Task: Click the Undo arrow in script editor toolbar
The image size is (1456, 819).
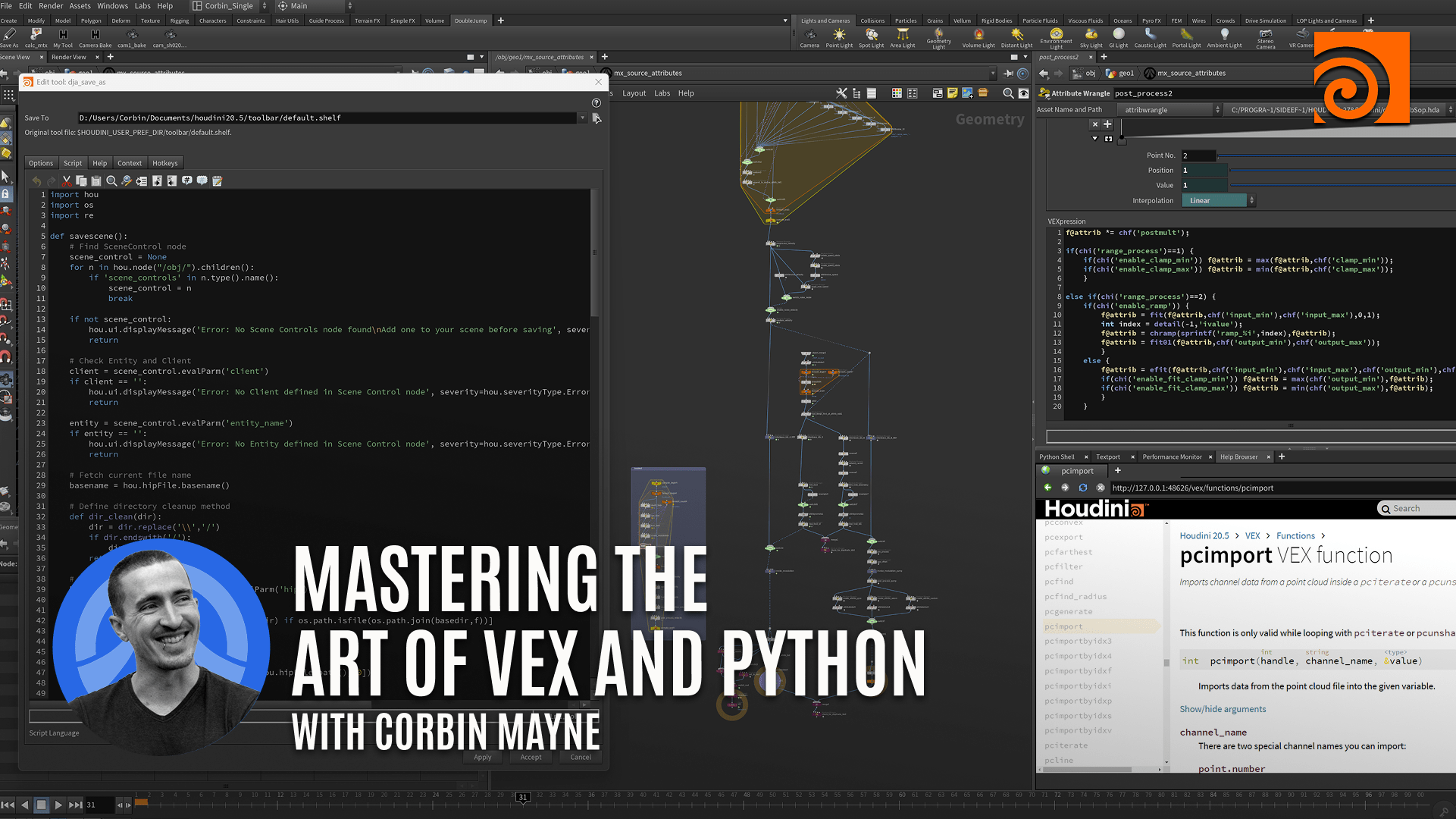Action: [36, 180]
